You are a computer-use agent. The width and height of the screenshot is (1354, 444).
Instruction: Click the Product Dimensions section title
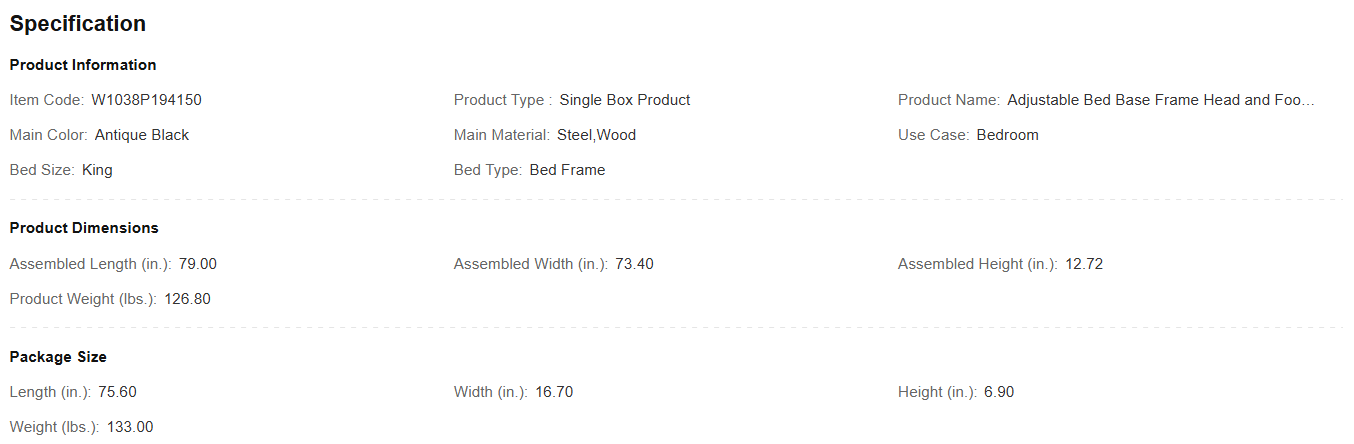[84, 228]
